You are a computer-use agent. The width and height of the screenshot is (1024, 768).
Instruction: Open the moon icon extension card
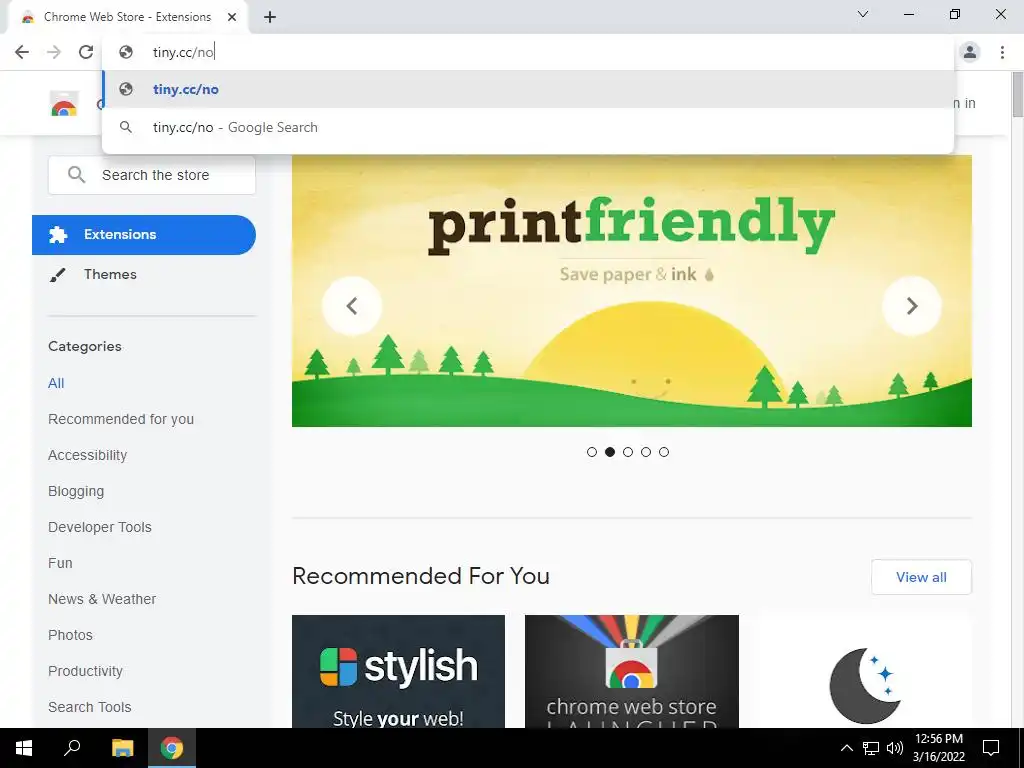[865, 671]
